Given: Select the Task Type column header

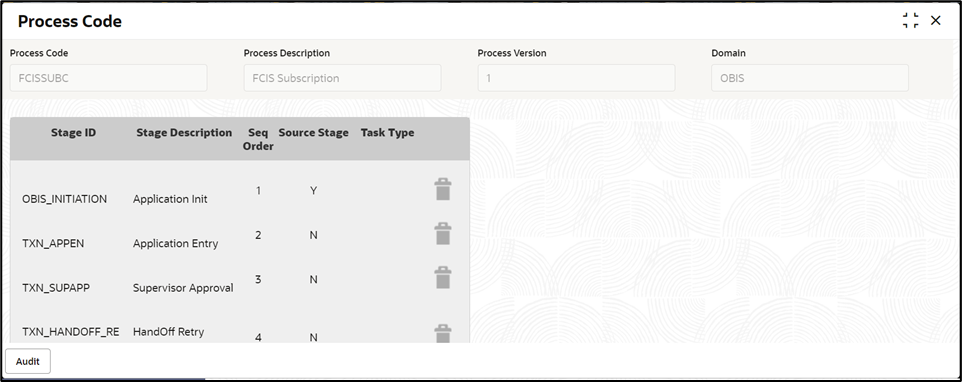Looking at the screenshot, I should [x=387, y=132].
